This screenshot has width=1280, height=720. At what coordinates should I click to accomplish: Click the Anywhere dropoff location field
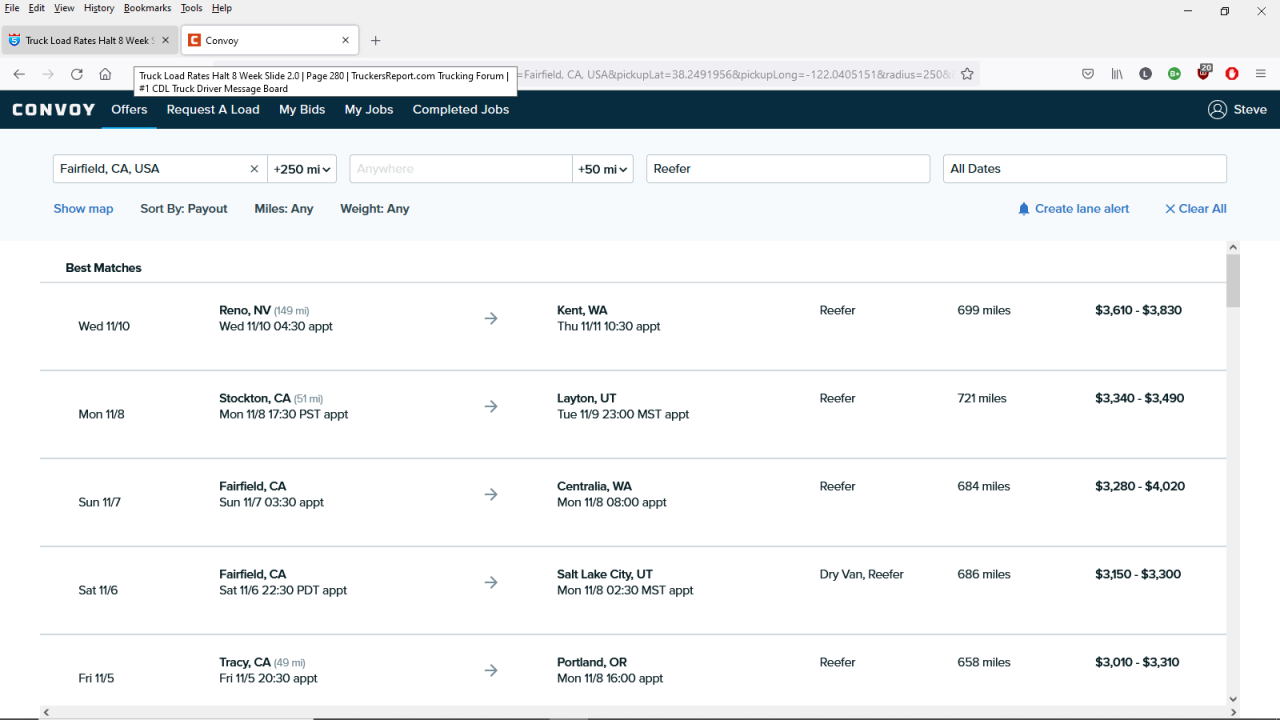click(x=461, y=169)
